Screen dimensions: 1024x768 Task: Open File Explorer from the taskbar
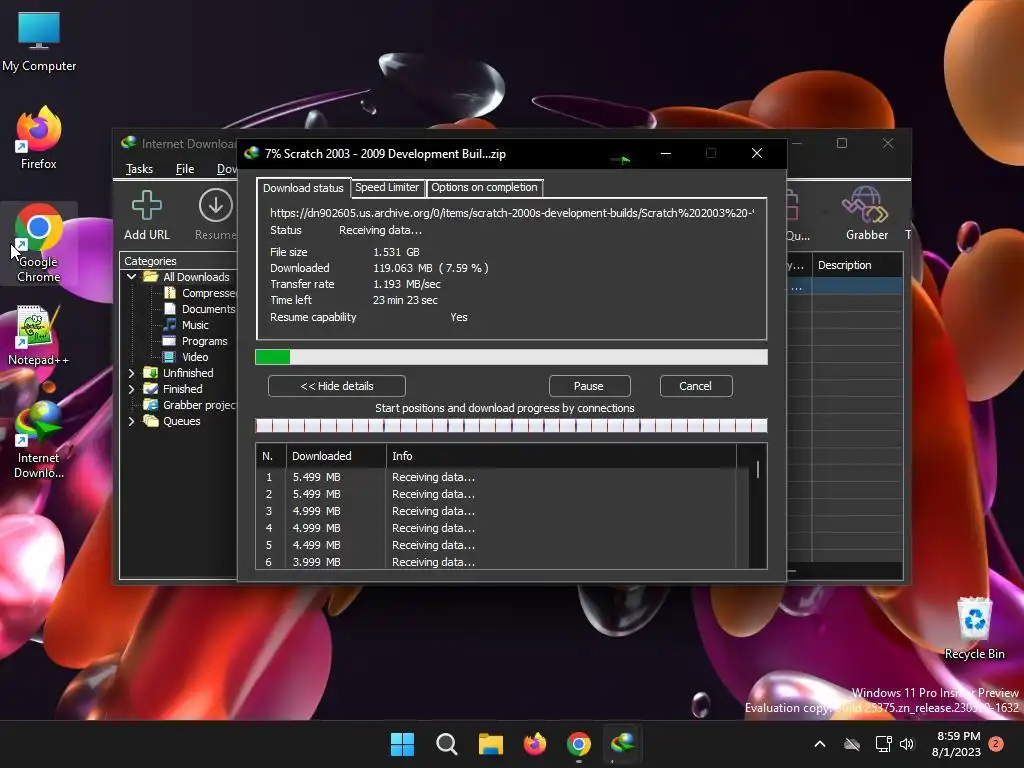pos(490,744)
